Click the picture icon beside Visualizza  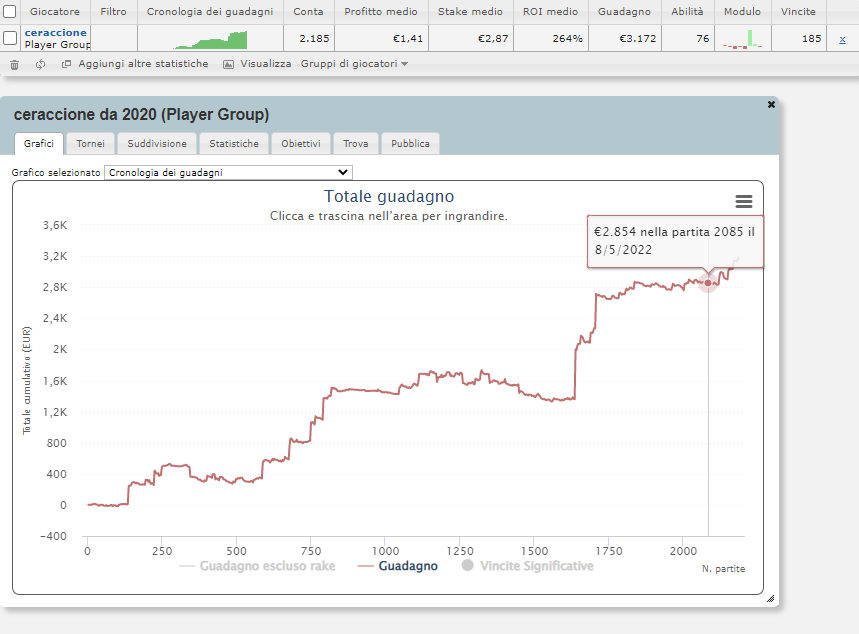coord(228,65)
